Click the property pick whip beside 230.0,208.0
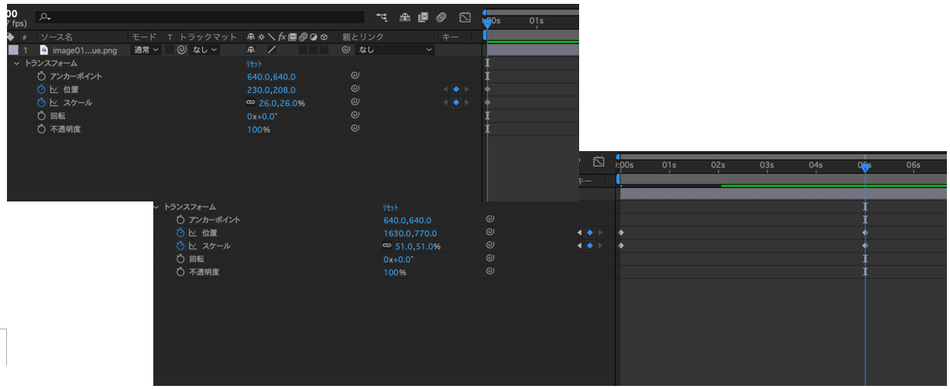950x389 pixels. [356, 89]
